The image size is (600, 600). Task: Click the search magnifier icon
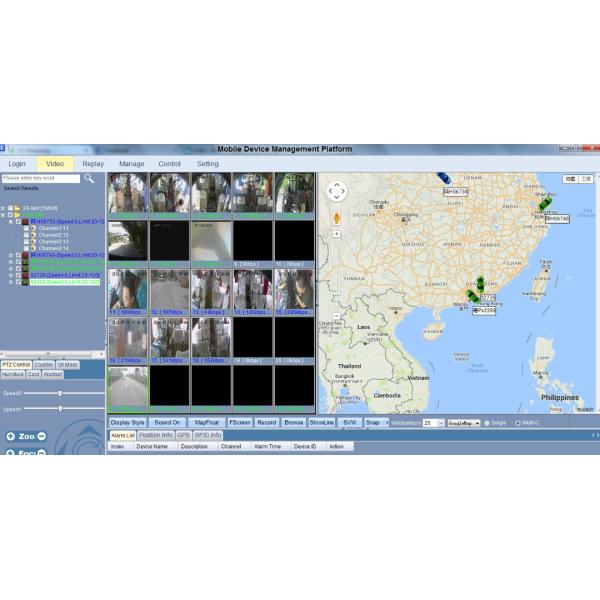[x=89, y=178]
